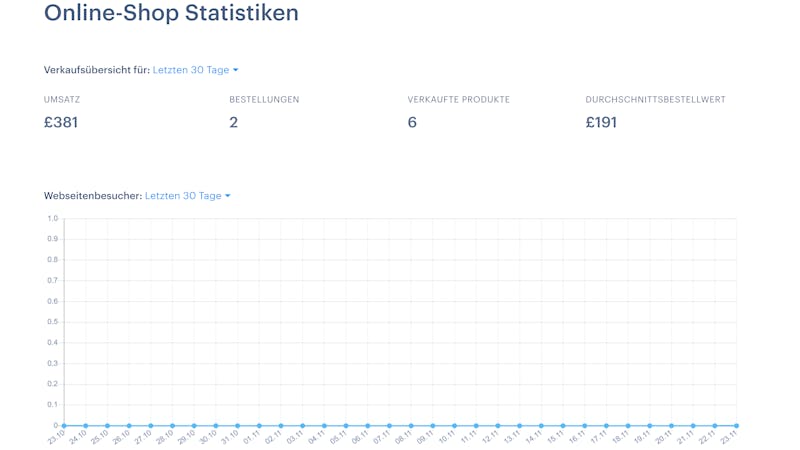Click the UMSATZ label
This screenshot has height=450, width=800.
(x=62, y=99)
